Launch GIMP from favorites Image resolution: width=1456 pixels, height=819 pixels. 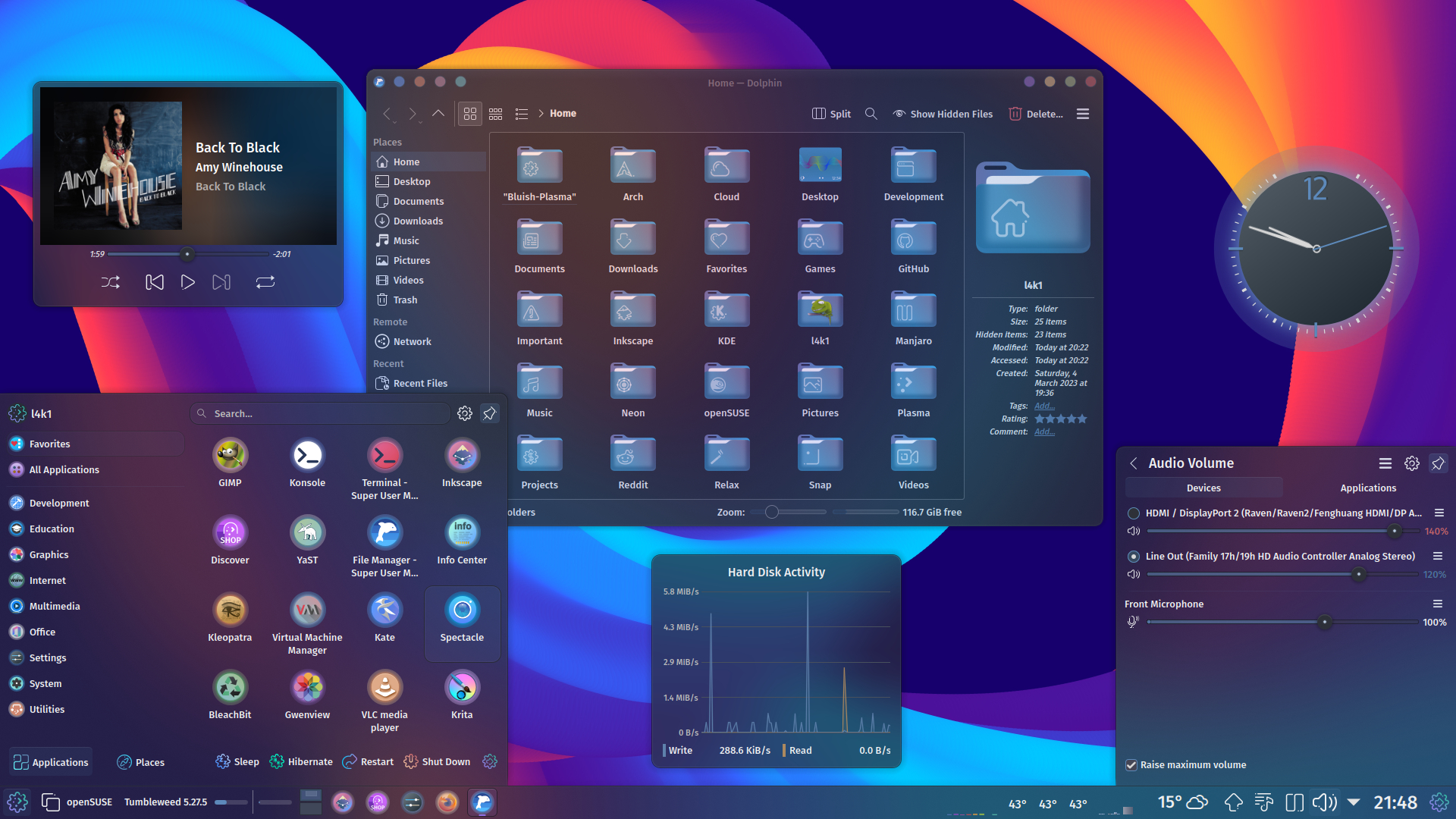tap(230, 463)
